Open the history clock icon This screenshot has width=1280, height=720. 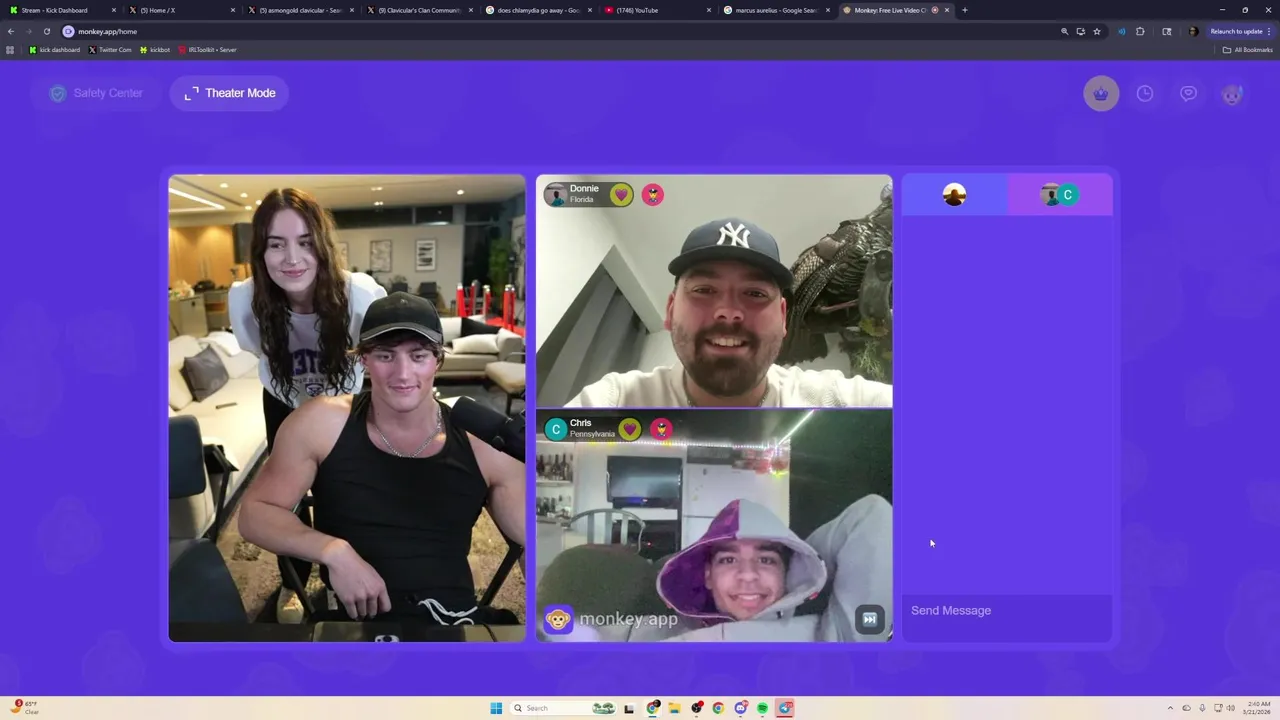1145,93
